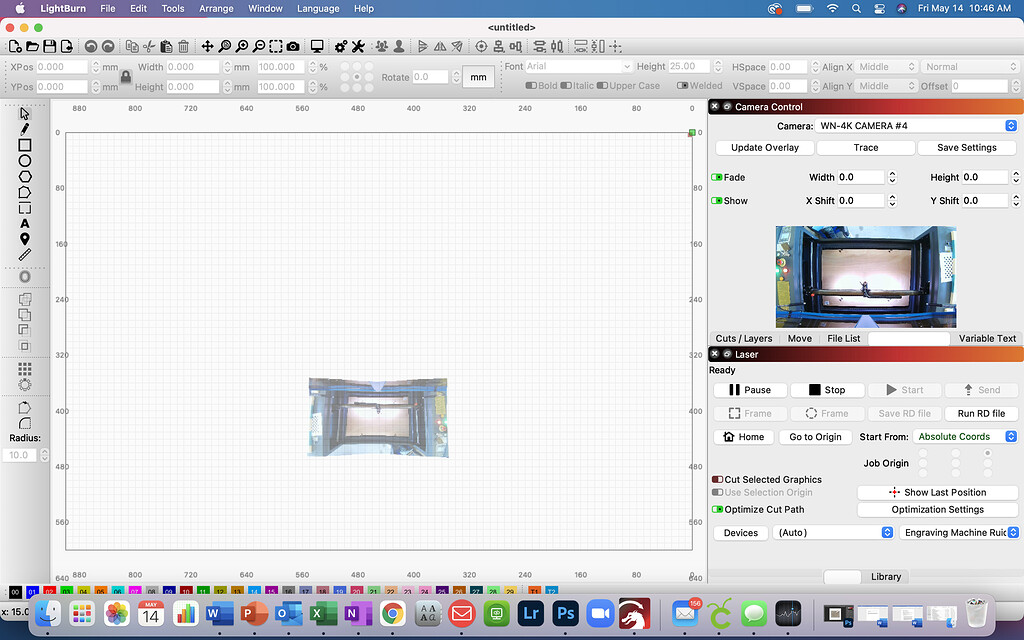The height and width of the screenshot is (640, 1024).
Task: Open the Arrange menu
Action: [216, 8]
